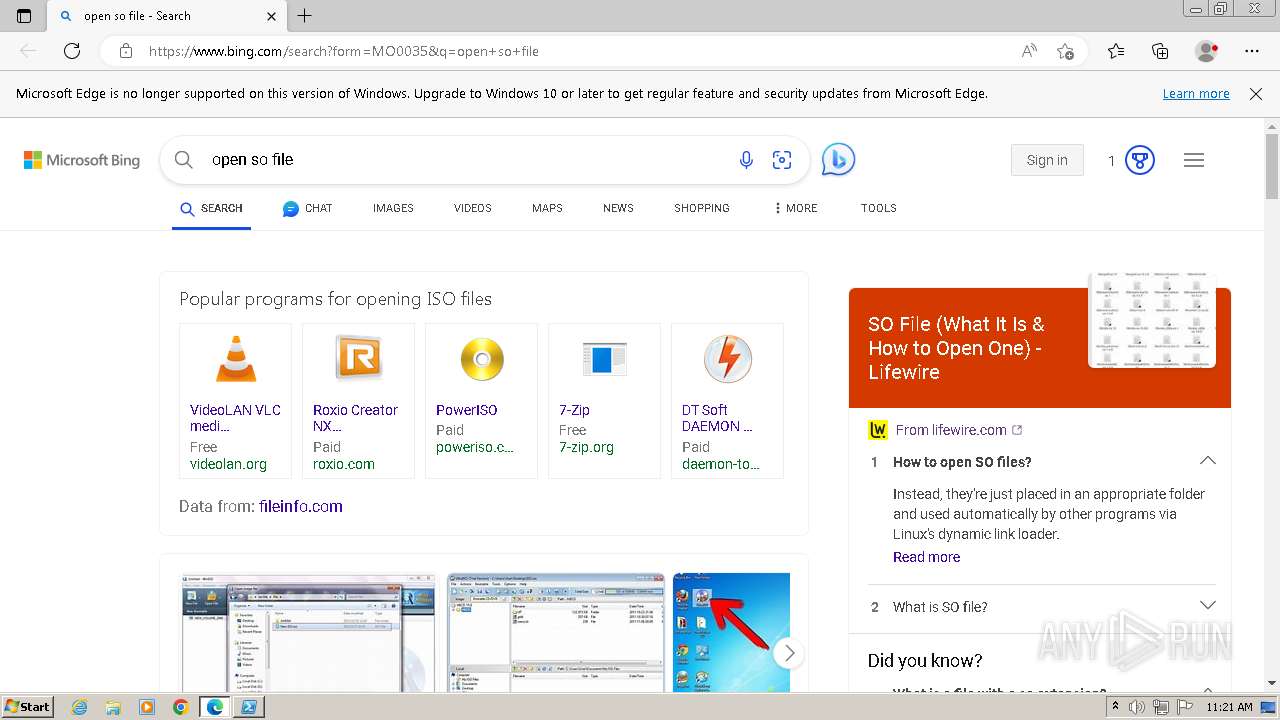Click the browser address bar URL
The width and height of the screenshot is (1280, 720).
point(344,51)
